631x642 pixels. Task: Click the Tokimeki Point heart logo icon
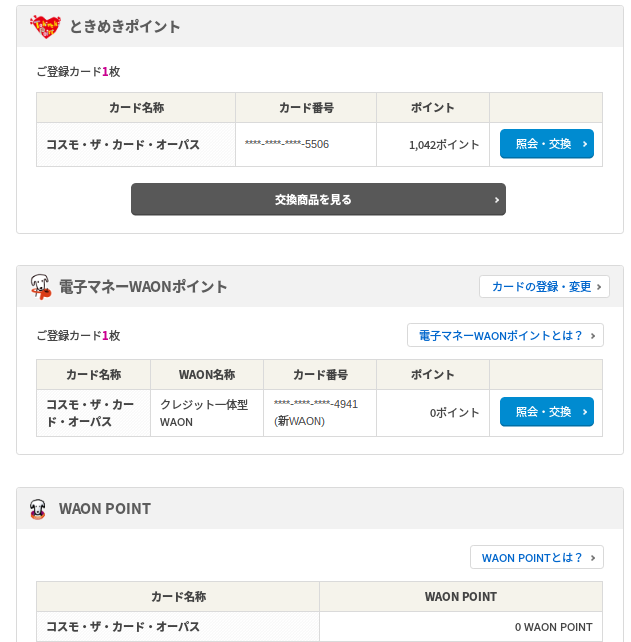tap(45, 27)
